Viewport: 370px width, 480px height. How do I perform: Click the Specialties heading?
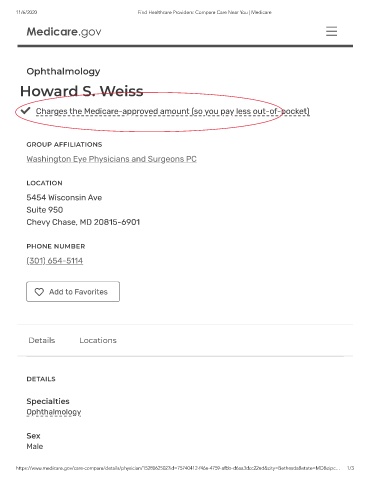(48, 401)
